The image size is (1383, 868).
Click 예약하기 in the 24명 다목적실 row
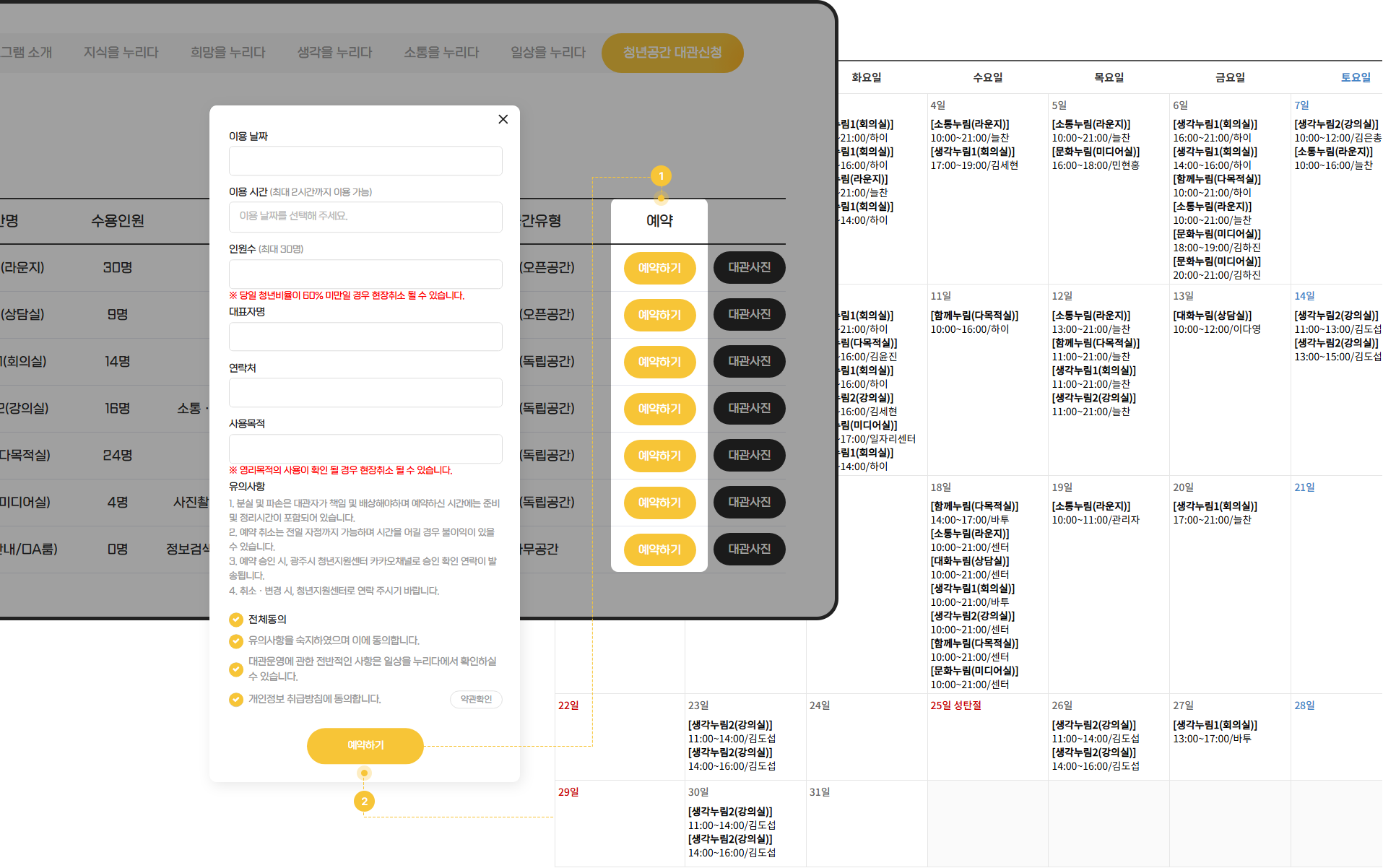(x=659, y=456)
